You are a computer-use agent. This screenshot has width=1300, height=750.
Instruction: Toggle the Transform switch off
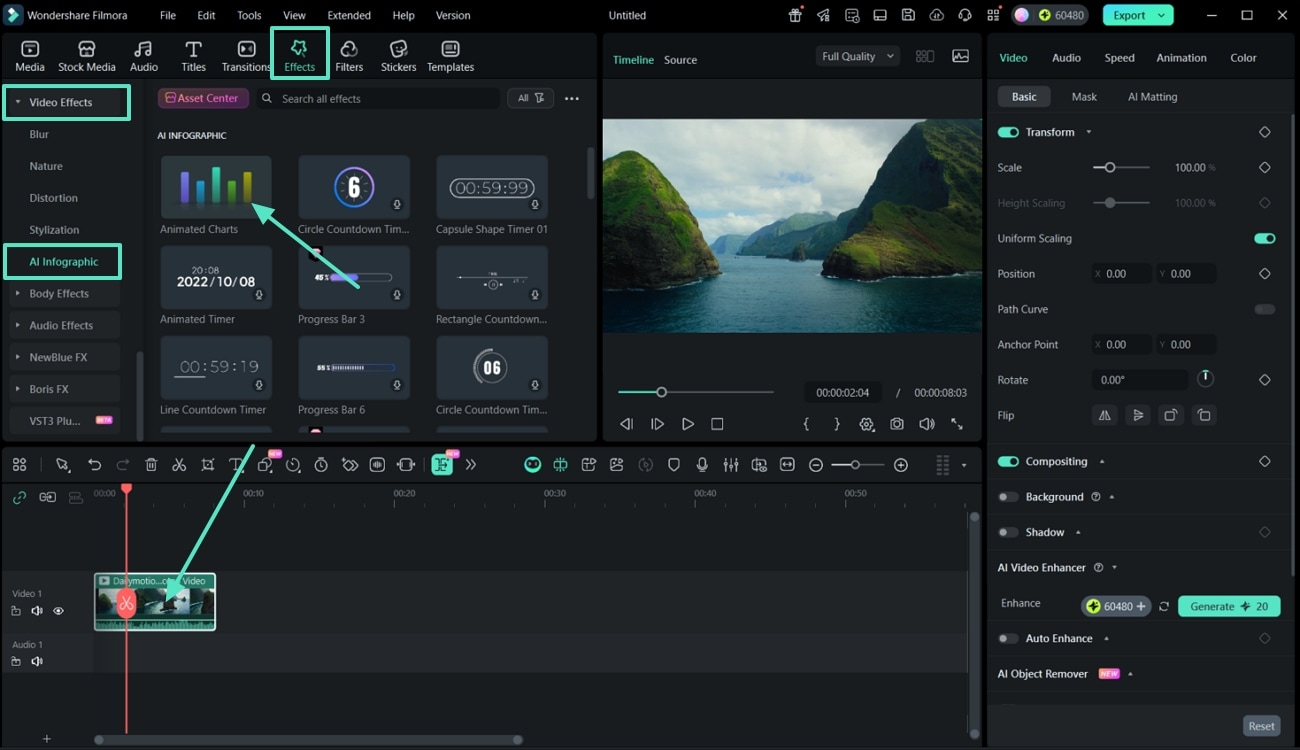[1008, 132]
